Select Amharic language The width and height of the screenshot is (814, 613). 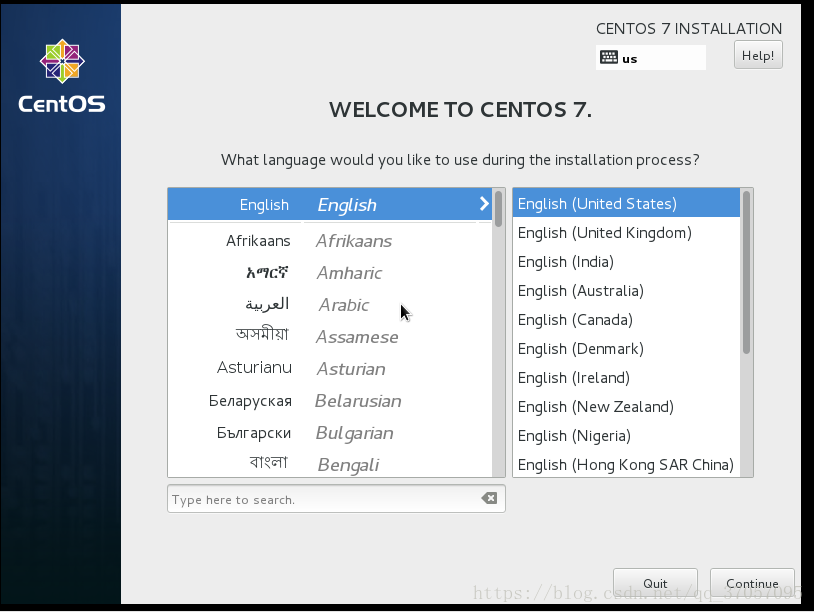coord(330,273)
